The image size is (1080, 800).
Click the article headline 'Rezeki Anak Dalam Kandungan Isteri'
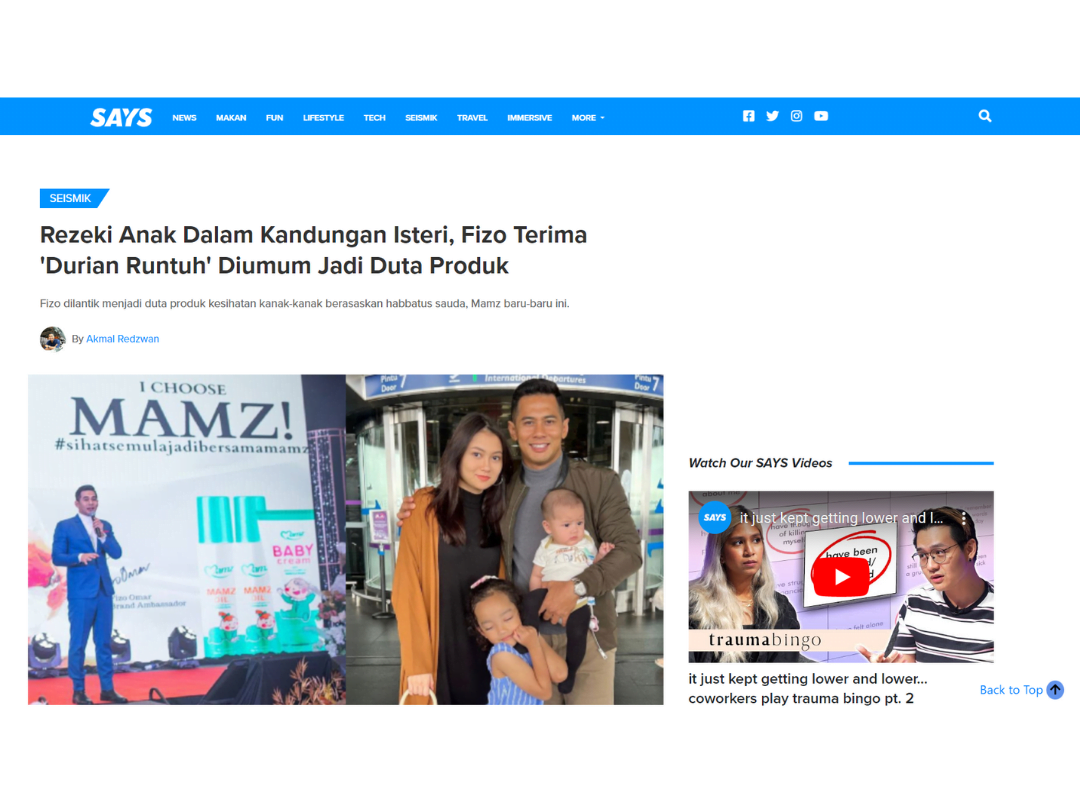point(313,250)
